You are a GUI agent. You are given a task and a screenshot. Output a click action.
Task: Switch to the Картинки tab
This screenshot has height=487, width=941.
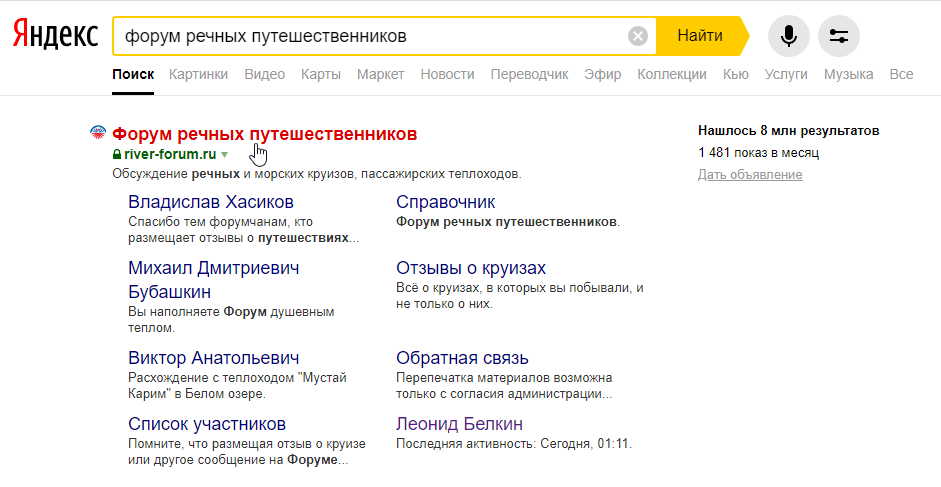click(x=198, y=74)
